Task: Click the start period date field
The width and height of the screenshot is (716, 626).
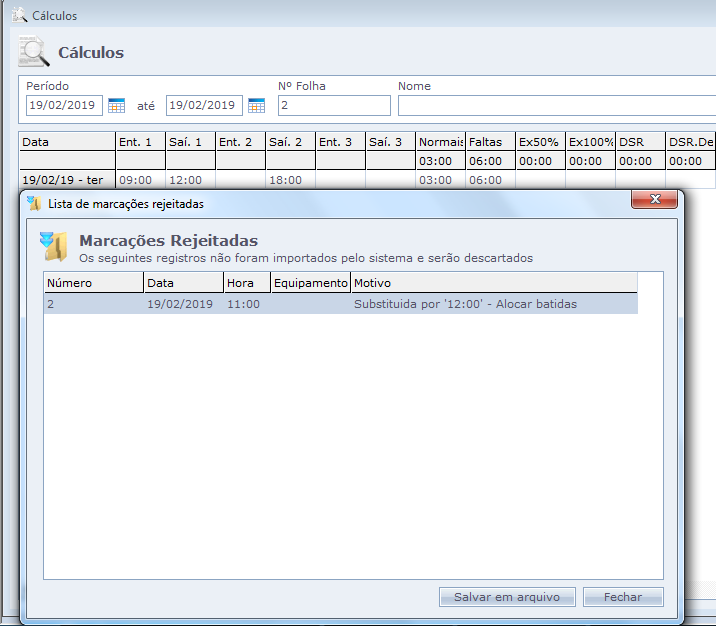Action: [64, 105]
